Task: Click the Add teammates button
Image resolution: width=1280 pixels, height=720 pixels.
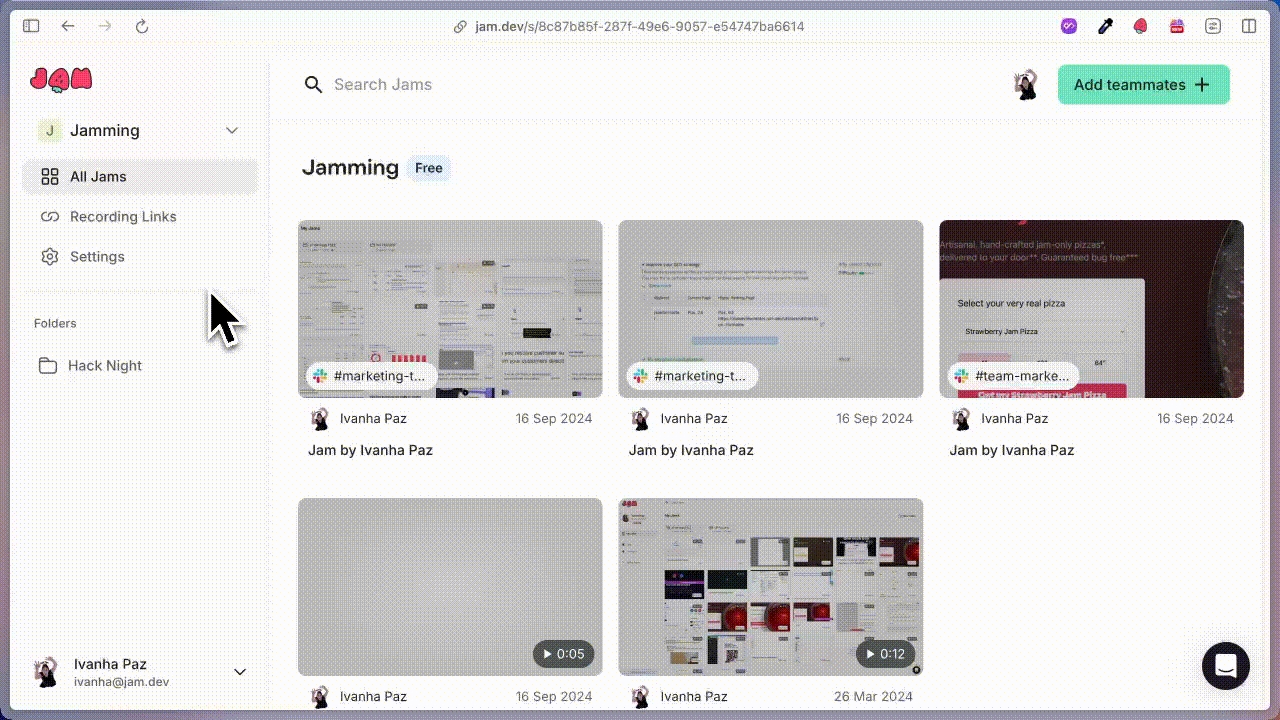Action: pyautogui.click(x=1143, y=85)
